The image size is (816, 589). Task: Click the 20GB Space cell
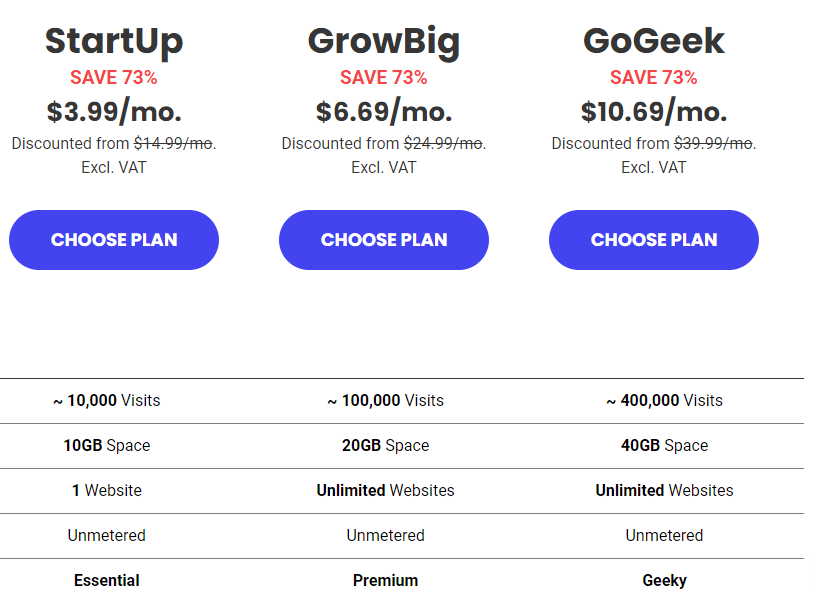pyautogui.click(x=386, y=445)
